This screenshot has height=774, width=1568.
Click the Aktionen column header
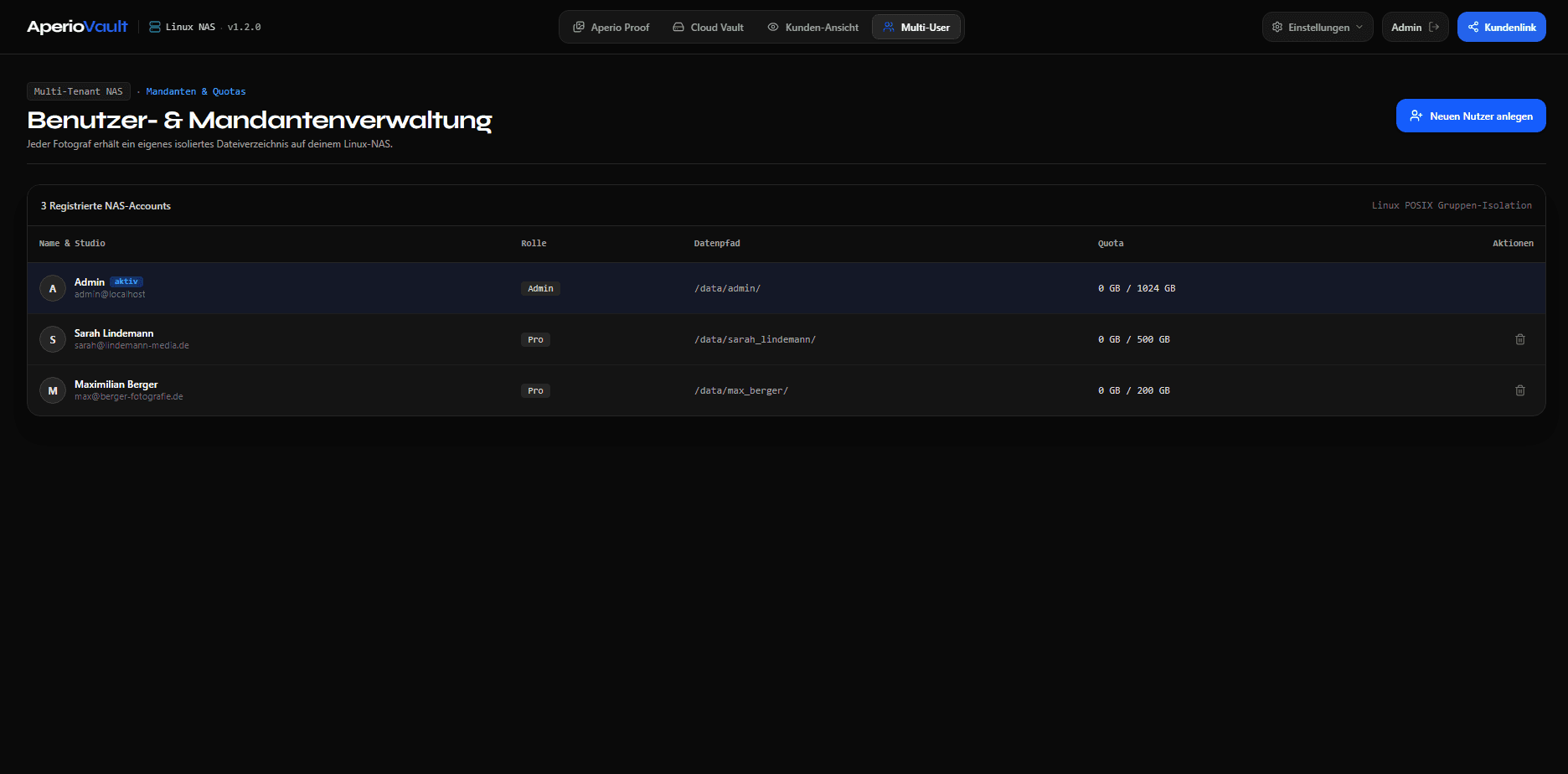pyautogui.click(x=1513, y=243)
